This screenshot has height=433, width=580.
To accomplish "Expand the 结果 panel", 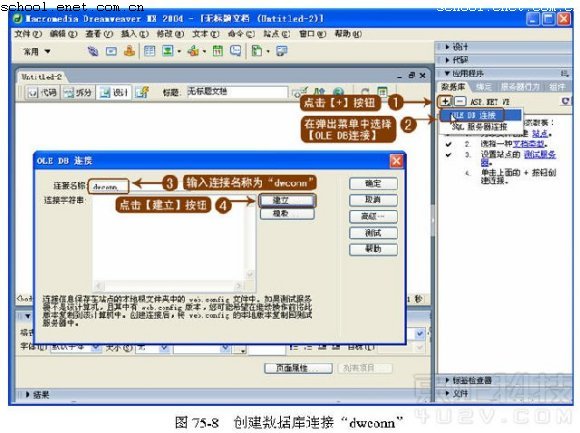I will click(x=37, y=395).
